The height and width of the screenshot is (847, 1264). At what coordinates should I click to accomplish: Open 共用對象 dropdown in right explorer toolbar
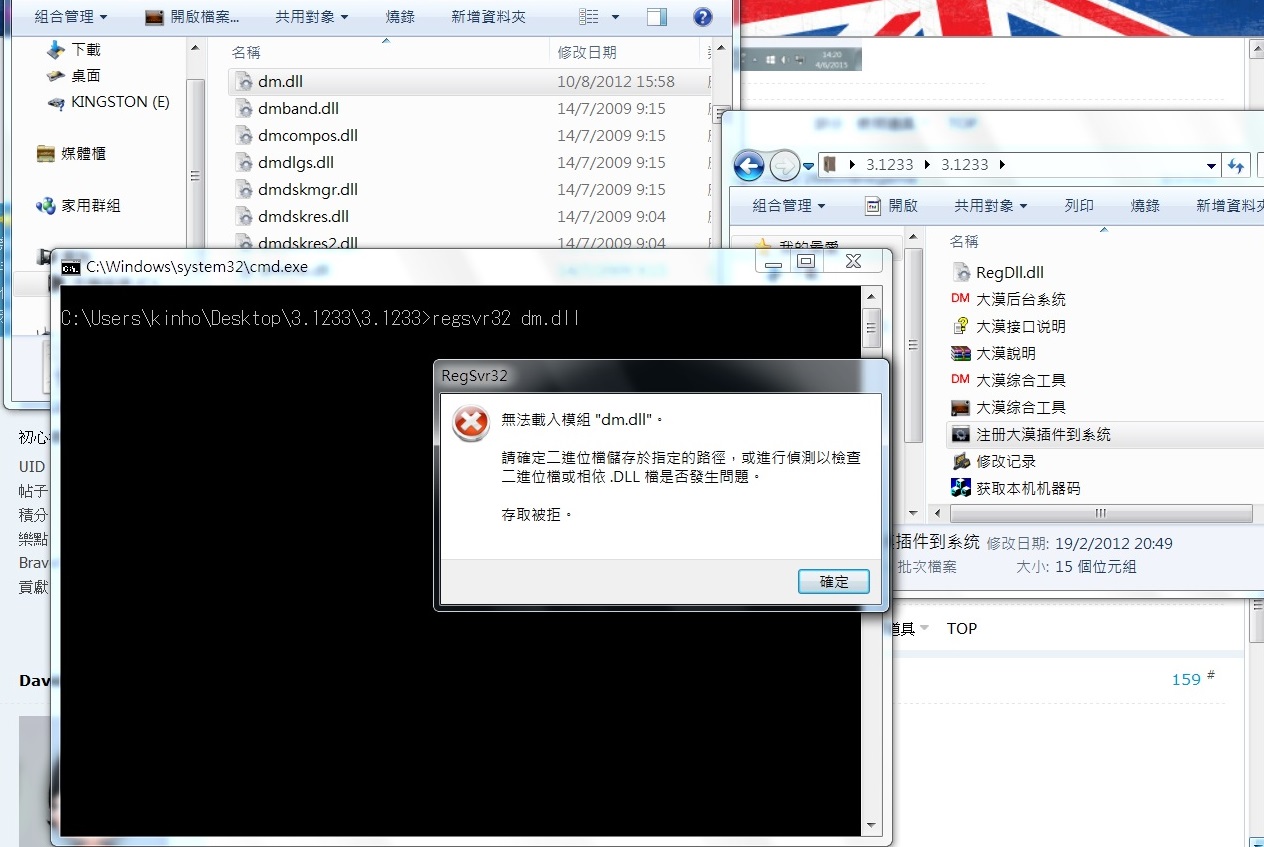(x=991, y=205)
